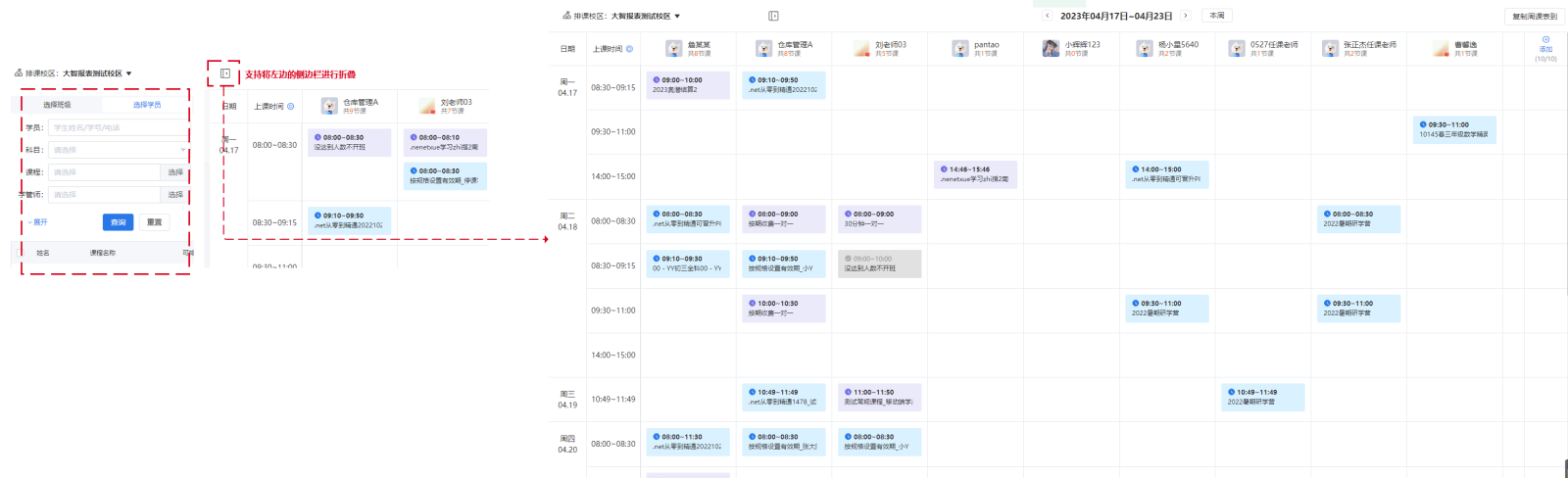The image size is (1568, 478).
Task: Open 上课时间 settings gear in wide schedule view
Action: tap(629, 49)
